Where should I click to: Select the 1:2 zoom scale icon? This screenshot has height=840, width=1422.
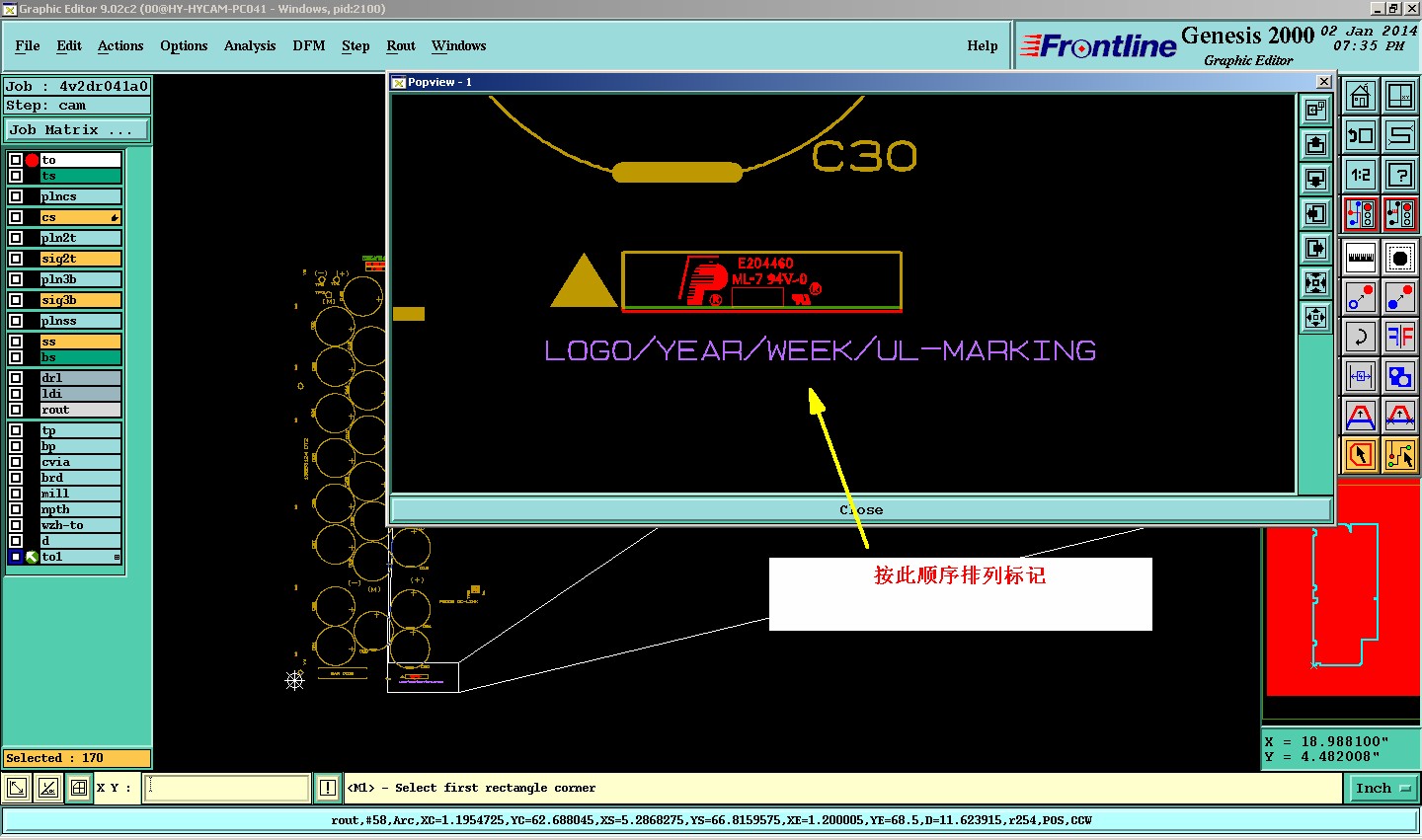(x=1361, y=175)
